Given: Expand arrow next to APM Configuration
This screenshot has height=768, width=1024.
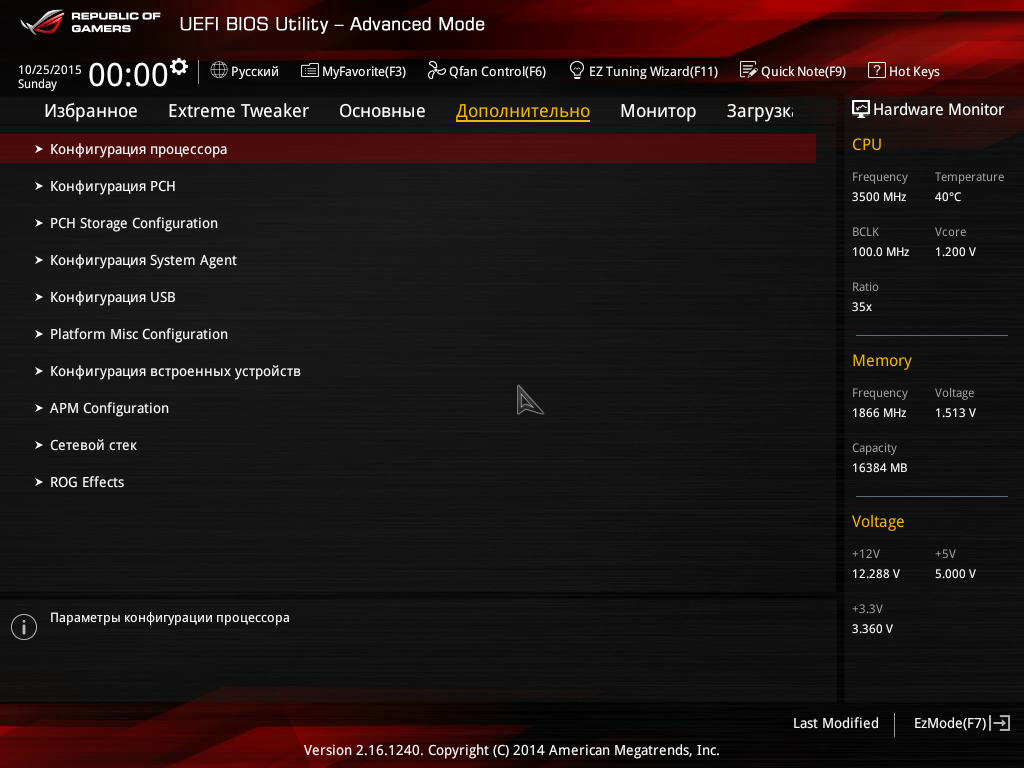Looking at the screenshot, I should [39, 408].
